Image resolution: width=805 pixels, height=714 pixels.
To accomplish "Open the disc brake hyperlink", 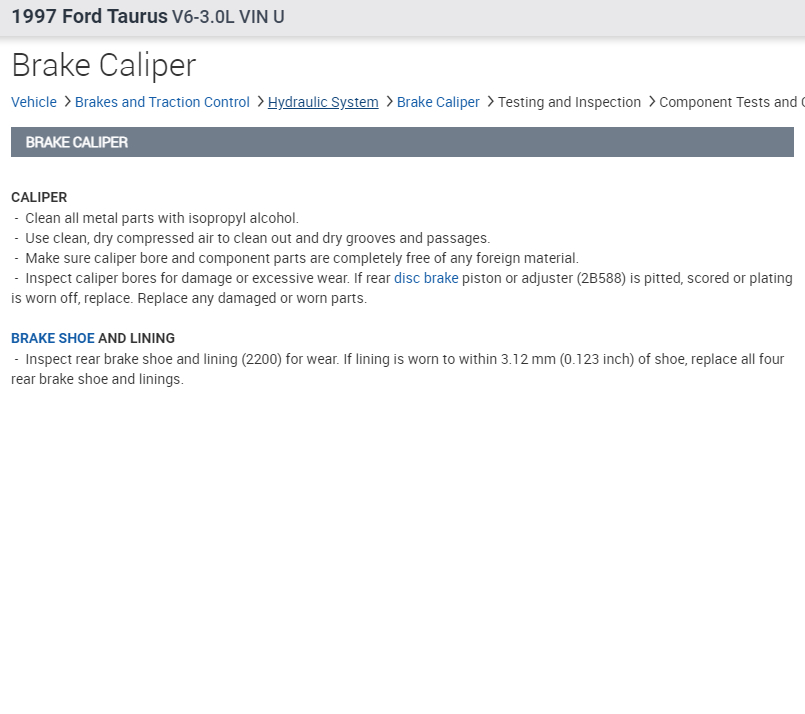I will click(x=426, y=278).
